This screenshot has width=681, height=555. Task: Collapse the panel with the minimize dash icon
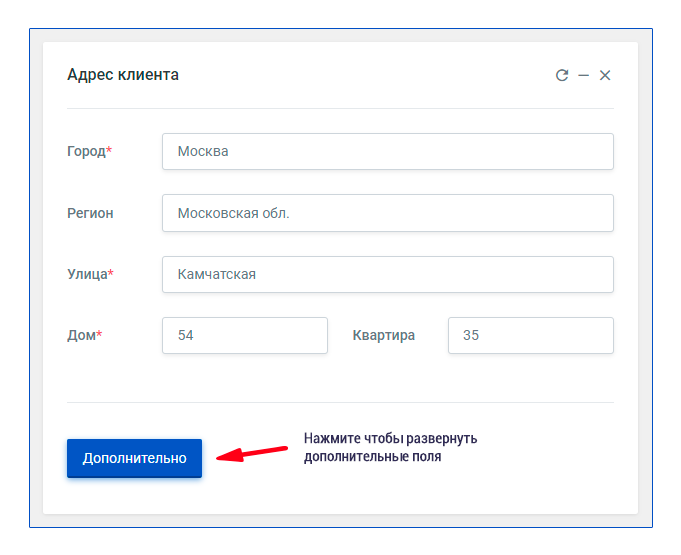[583, 76]
